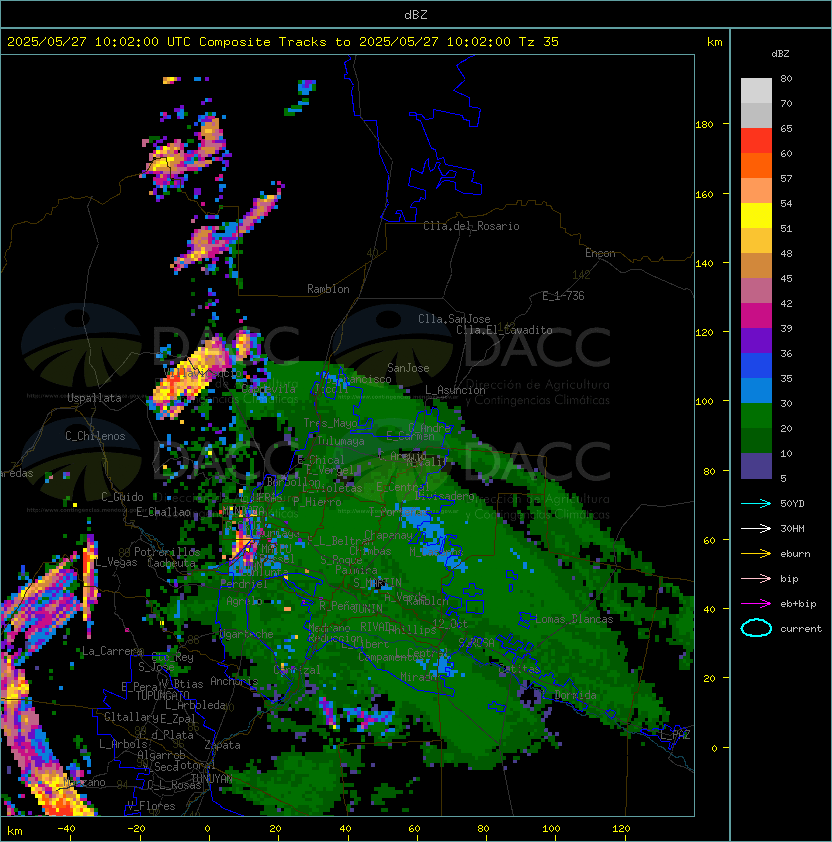This screenshot has width=832, height=842.
Task: Click the 'Tz 35' text in the header
Action: [x=539, y=42]
